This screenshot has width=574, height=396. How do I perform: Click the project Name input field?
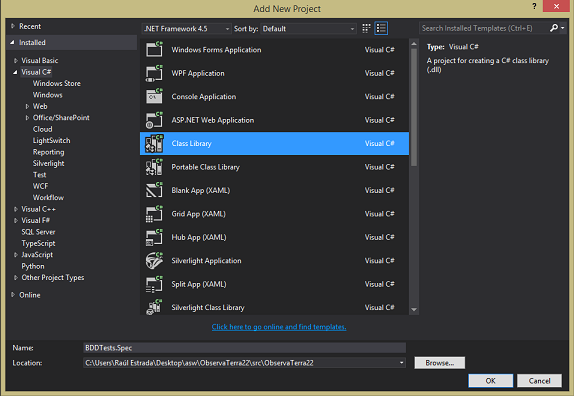(245, 348)
